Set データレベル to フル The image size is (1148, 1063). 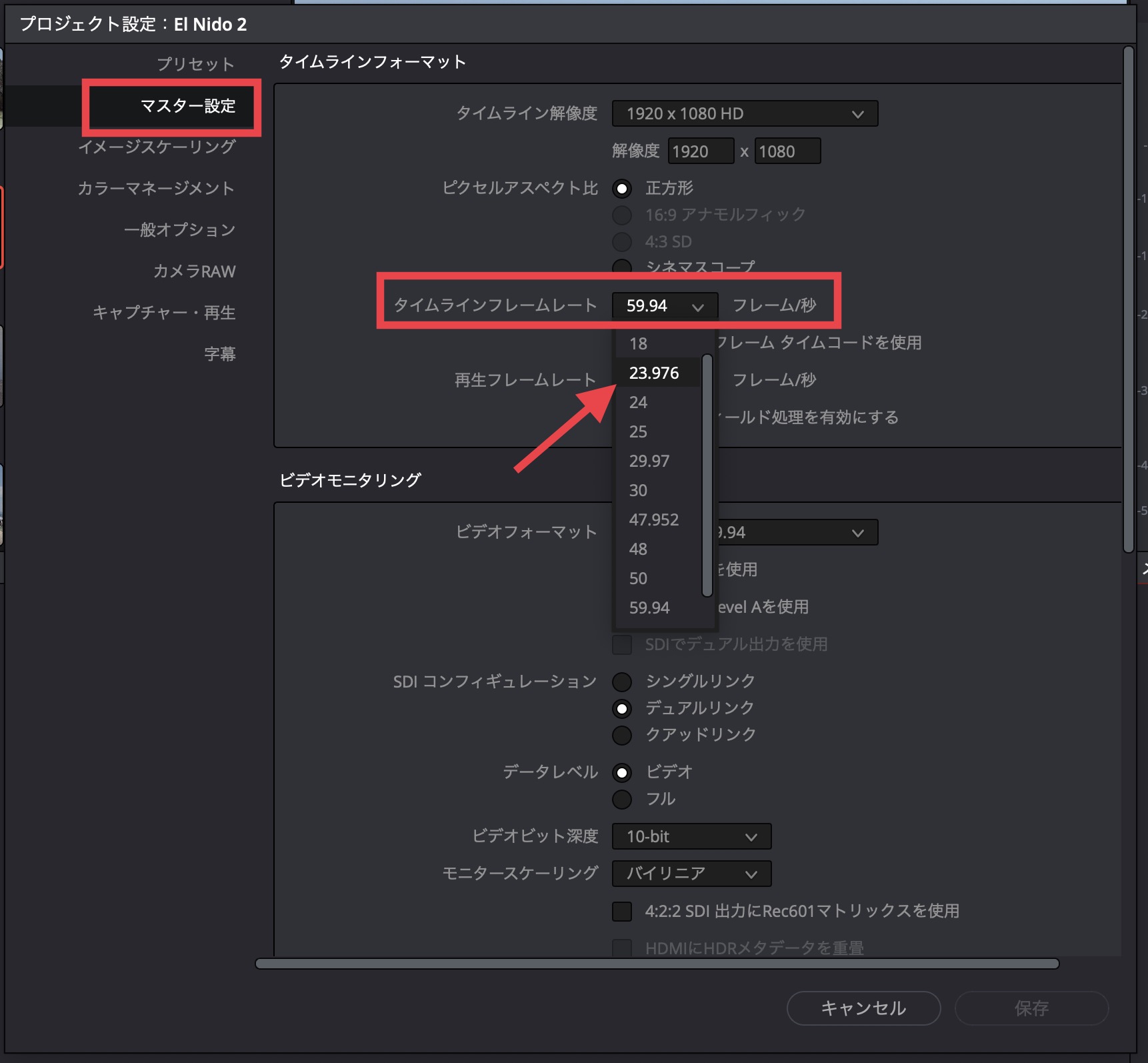pos(622,799)
